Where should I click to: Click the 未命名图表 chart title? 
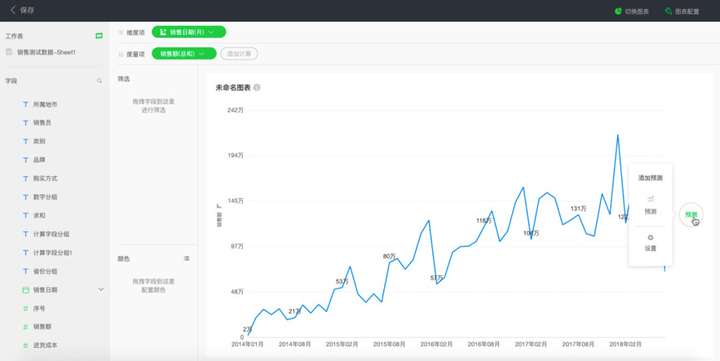click(233, 87)
